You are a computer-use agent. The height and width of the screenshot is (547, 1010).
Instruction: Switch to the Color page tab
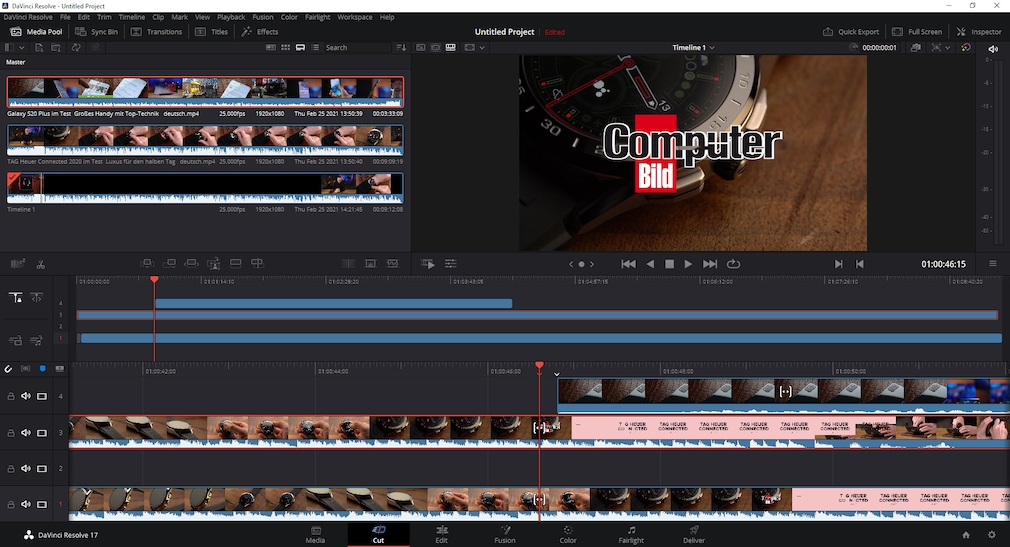tap(568, 534)
